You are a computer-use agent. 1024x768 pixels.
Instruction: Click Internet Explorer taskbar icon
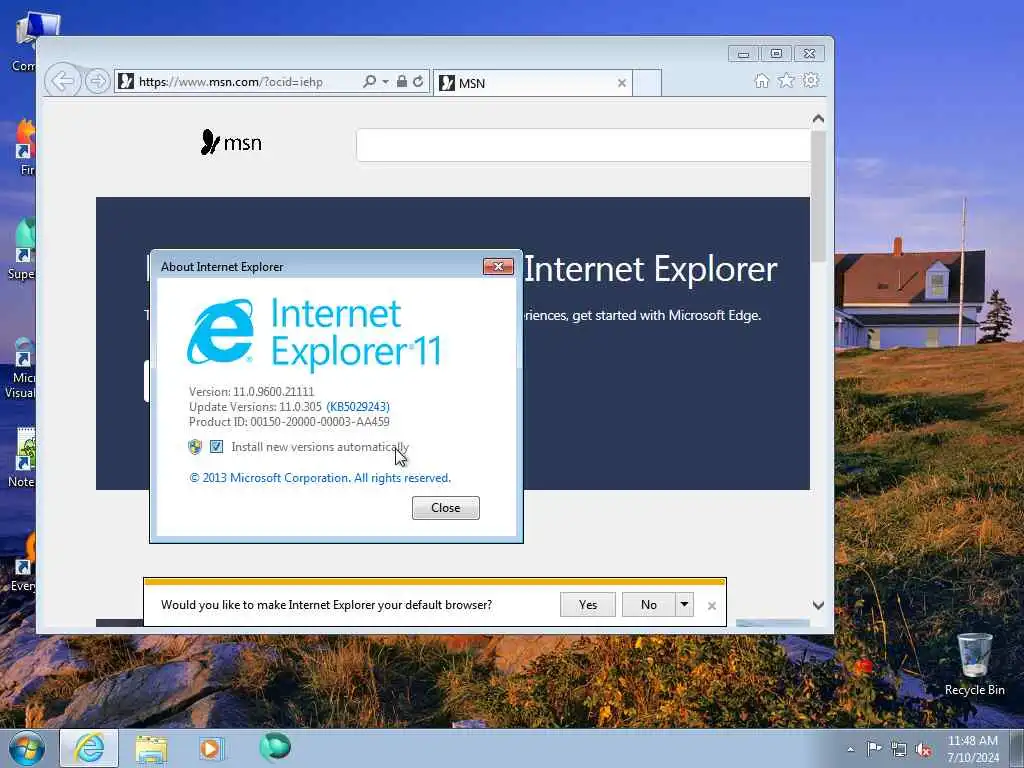pos(89,748)
